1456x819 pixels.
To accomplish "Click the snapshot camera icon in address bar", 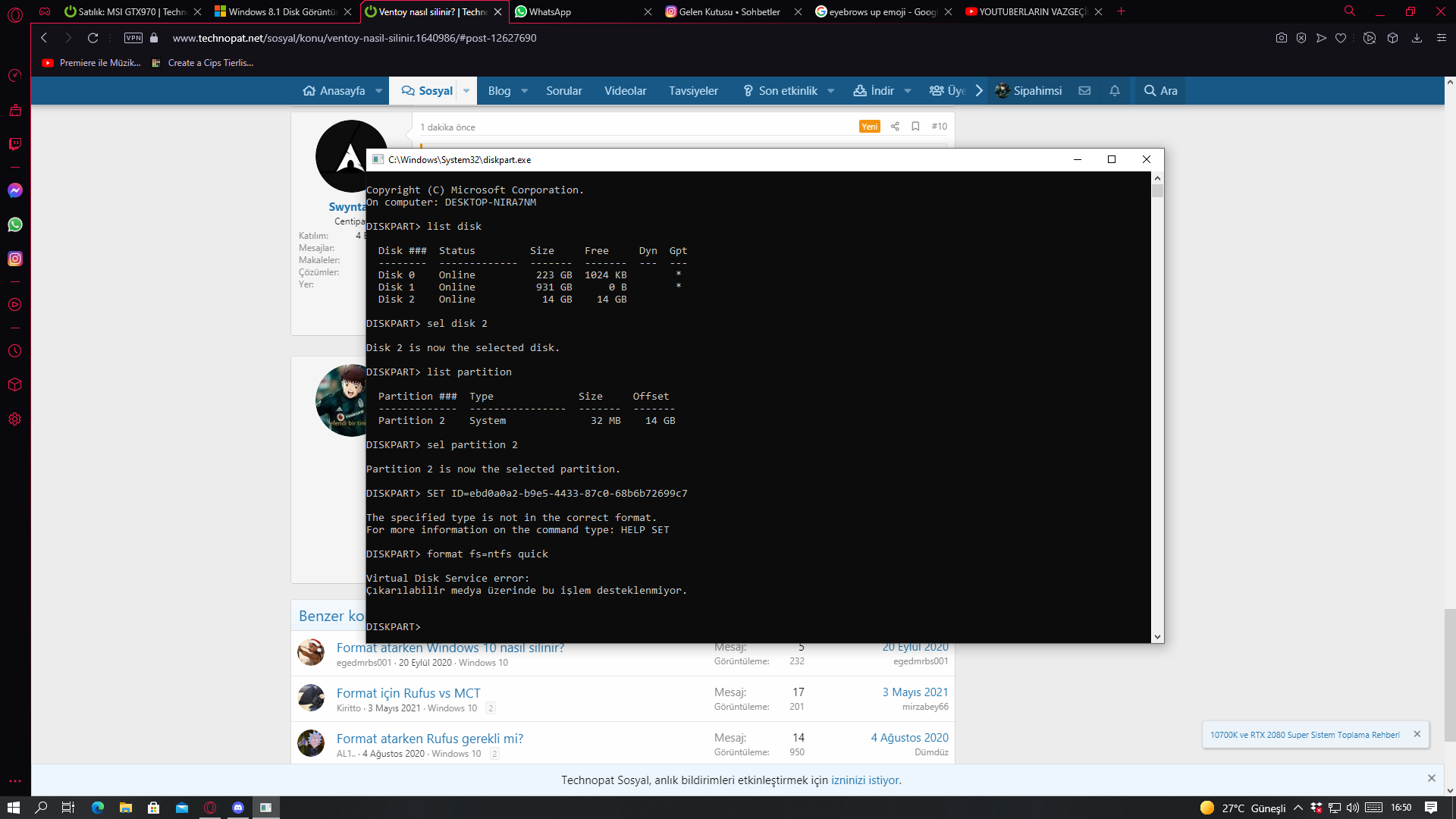I will [x=1281, y=38].
